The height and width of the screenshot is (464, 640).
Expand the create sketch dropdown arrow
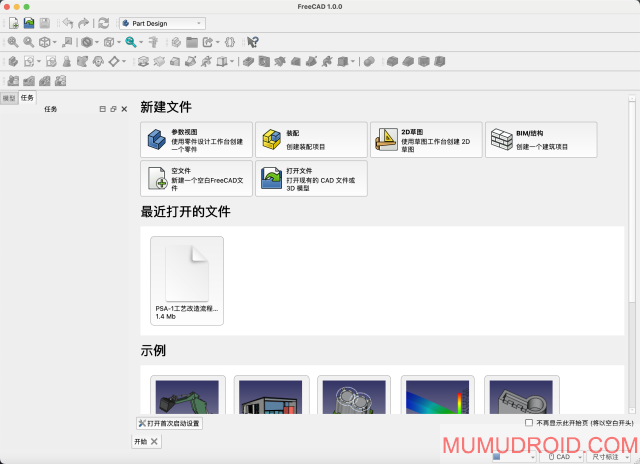click(39, 62)
